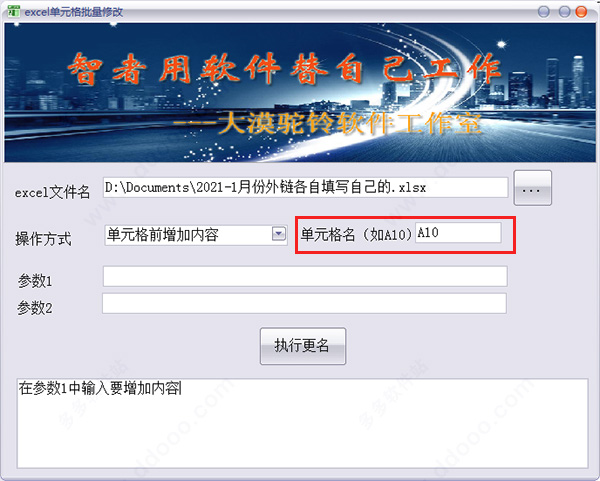Click the 操作方式 label

tap(43, 239)
